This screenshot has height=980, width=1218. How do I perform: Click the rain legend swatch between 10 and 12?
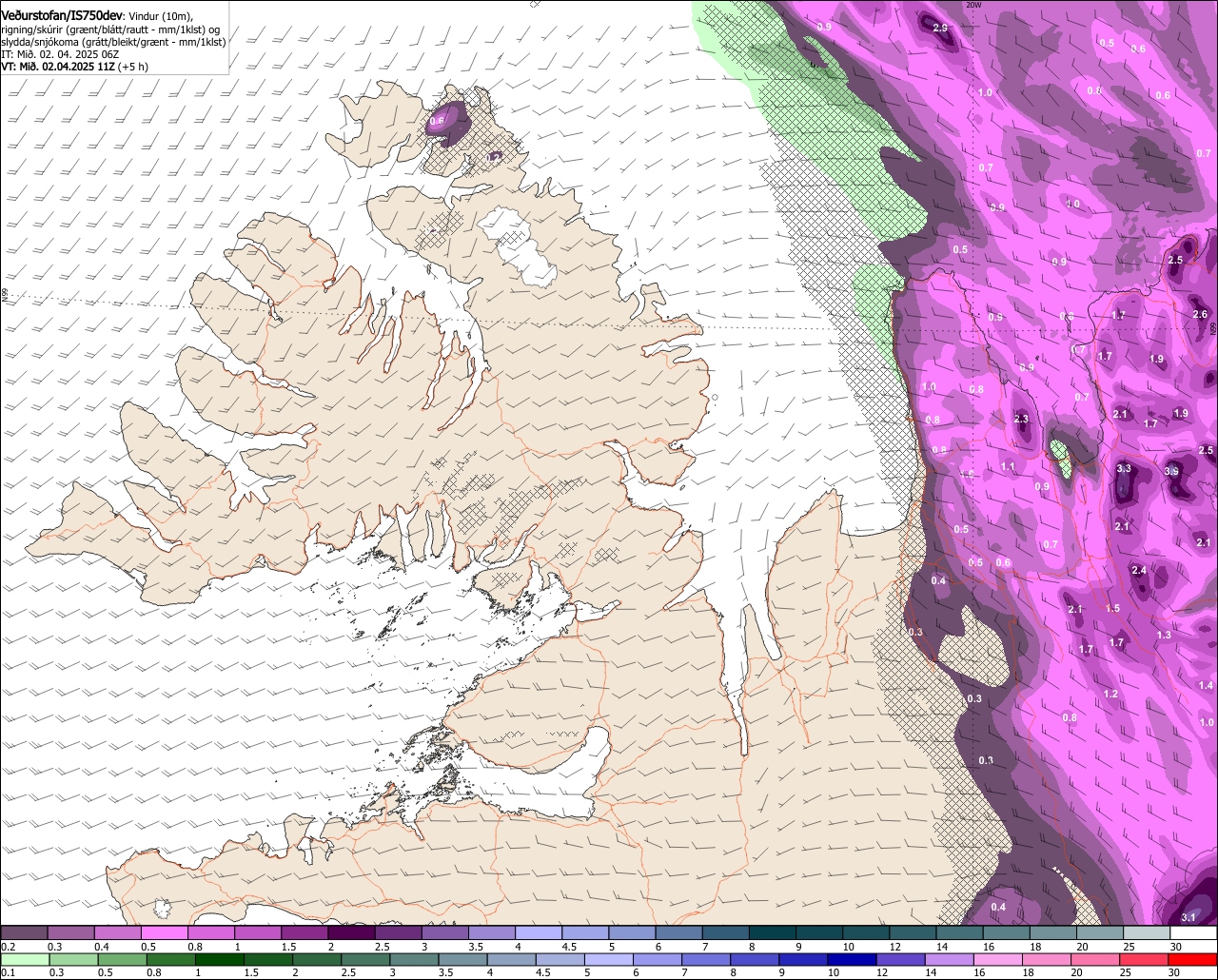tap(852, 959)
